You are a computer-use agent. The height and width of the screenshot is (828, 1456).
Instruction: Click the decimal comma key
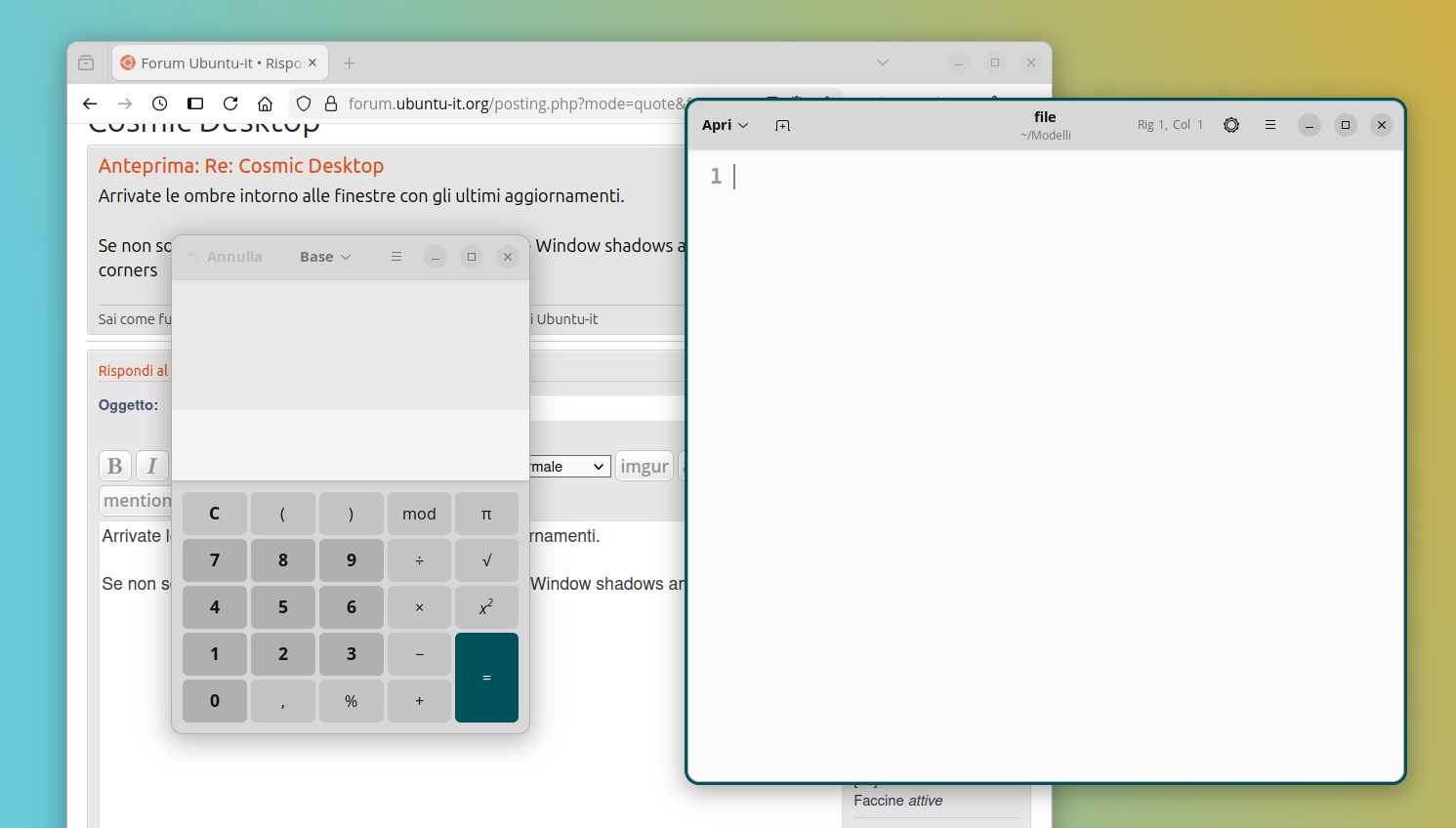tap(283, 701)
